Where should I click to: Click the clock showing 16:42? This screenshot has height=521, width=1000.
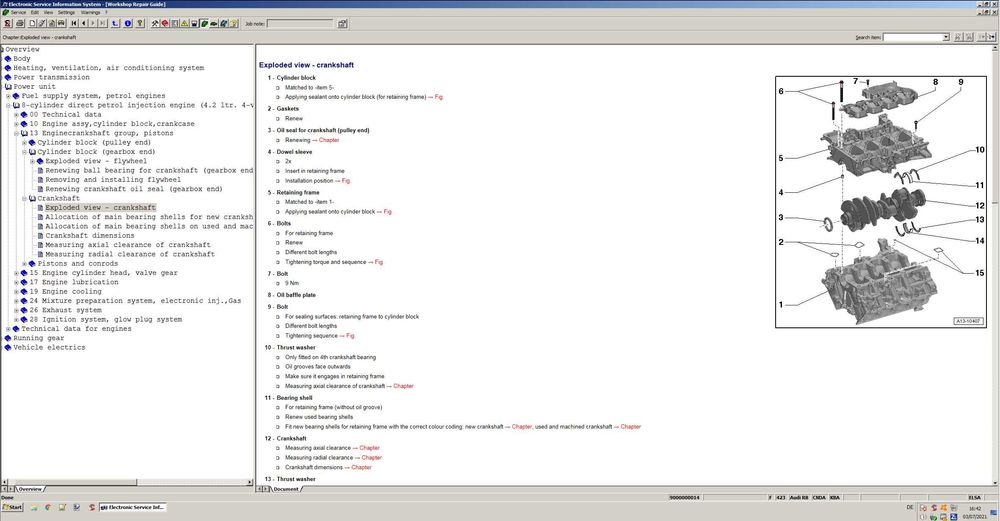coord(975,509)
